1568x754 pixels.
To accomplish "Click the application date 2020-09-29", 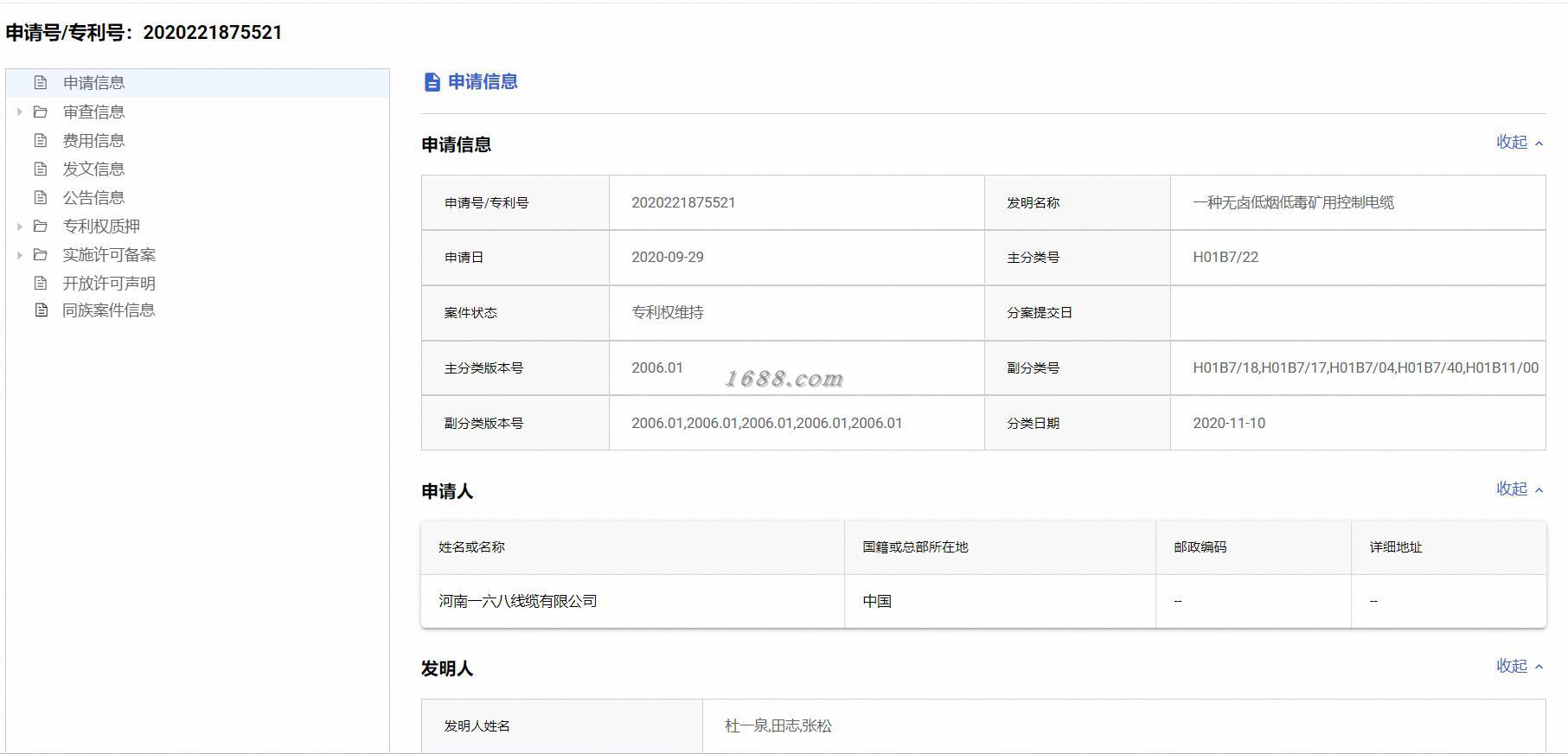I will point(668,257).
